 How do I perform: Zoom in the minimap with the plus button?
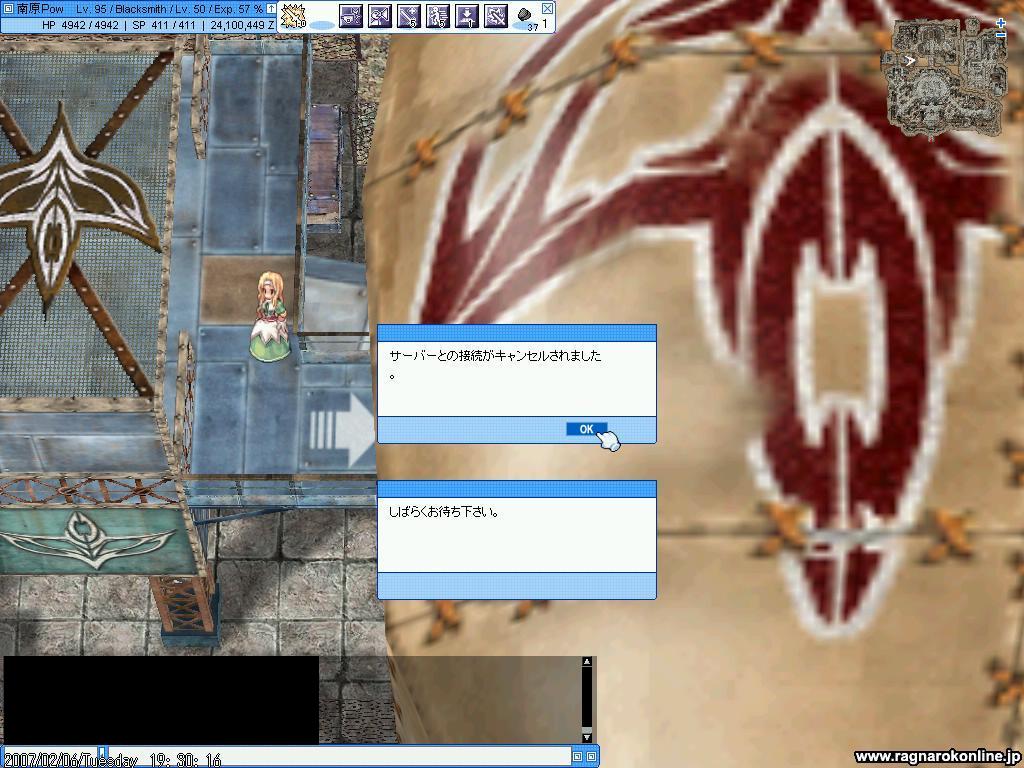coord(1001,23)
